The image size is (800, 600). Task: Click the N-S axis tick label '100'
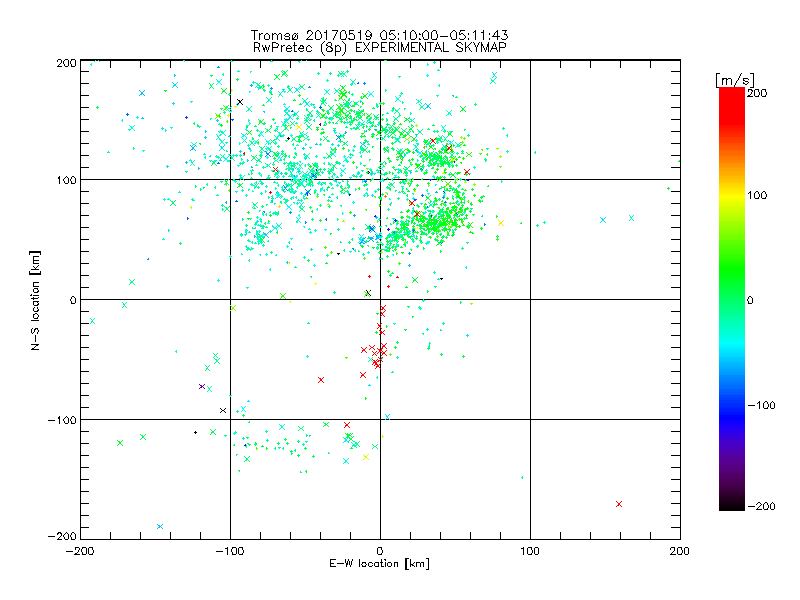pos(66,180)
